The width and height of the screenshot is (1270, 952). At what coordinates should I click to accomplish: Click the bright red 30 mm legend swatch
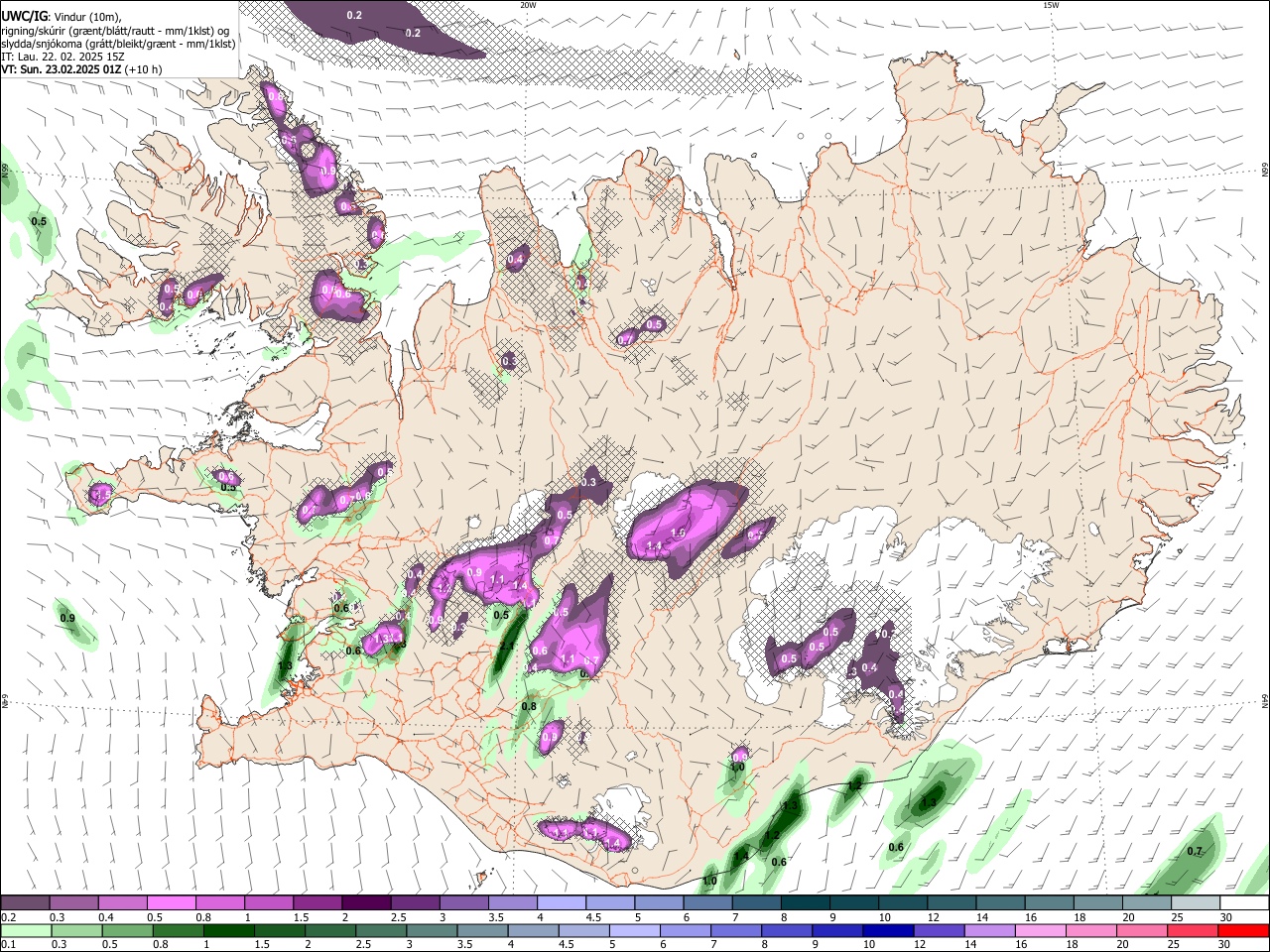tap(1243, 930)
